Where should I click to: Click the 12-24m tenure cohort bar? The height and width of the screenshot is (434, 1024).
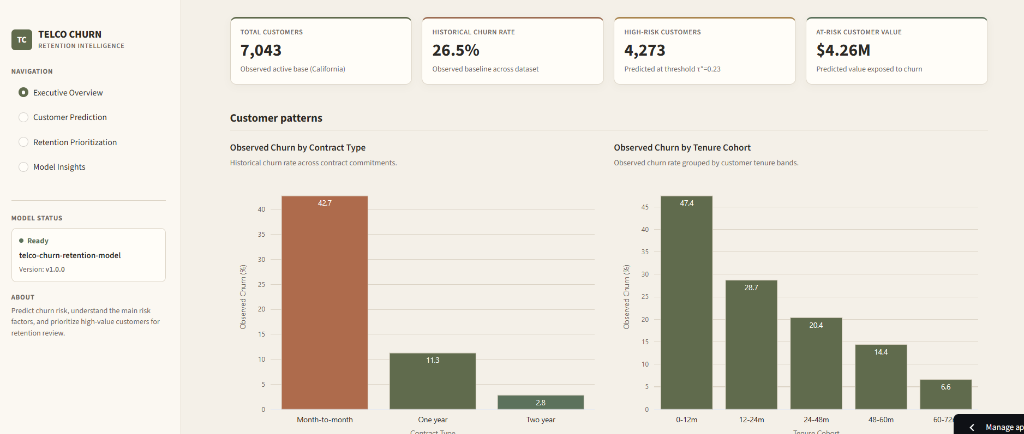click(x=751, y=345)
